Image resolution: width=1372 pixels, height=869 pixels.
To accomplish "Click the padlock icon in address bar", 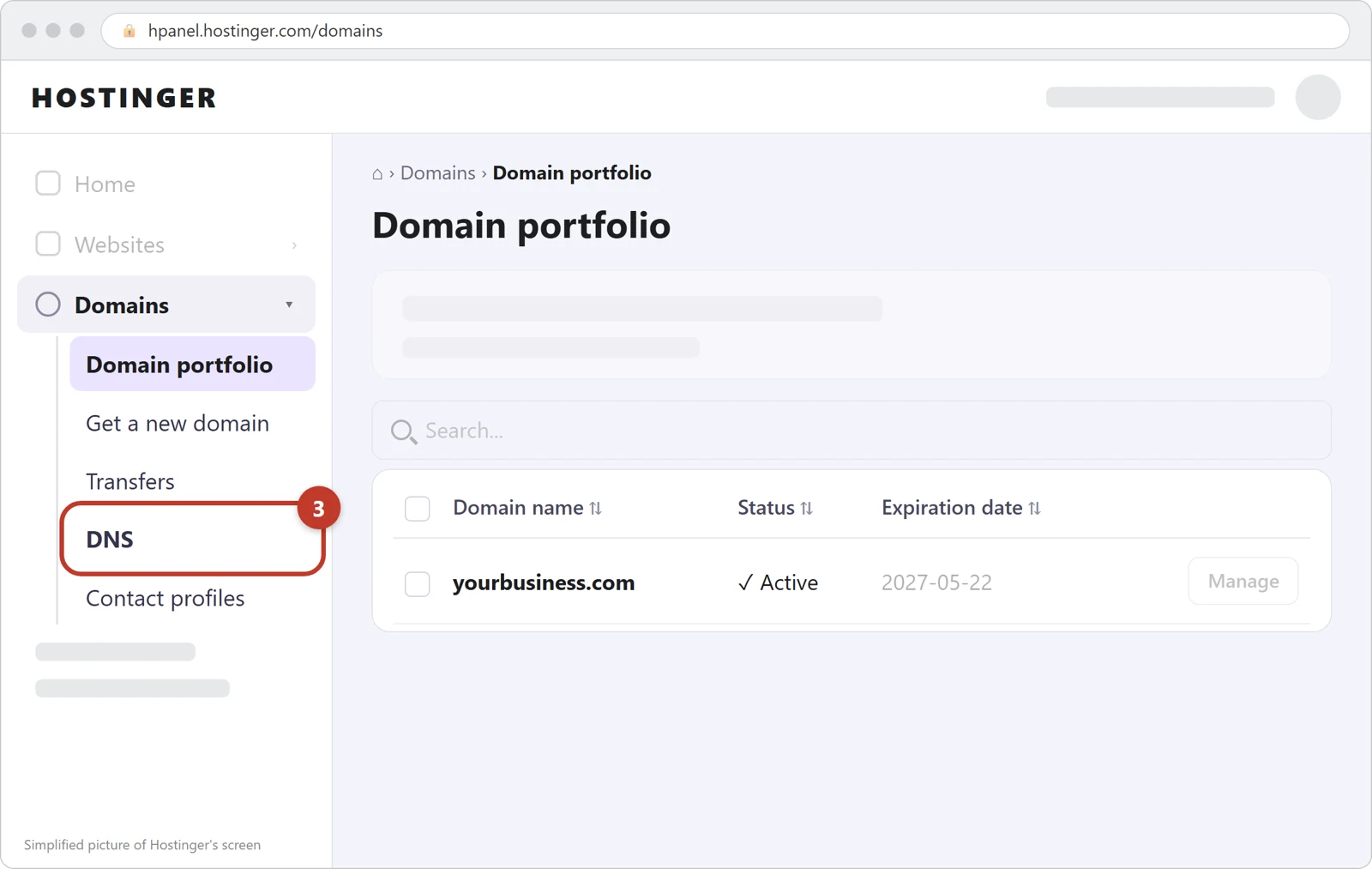I will 129,31.
